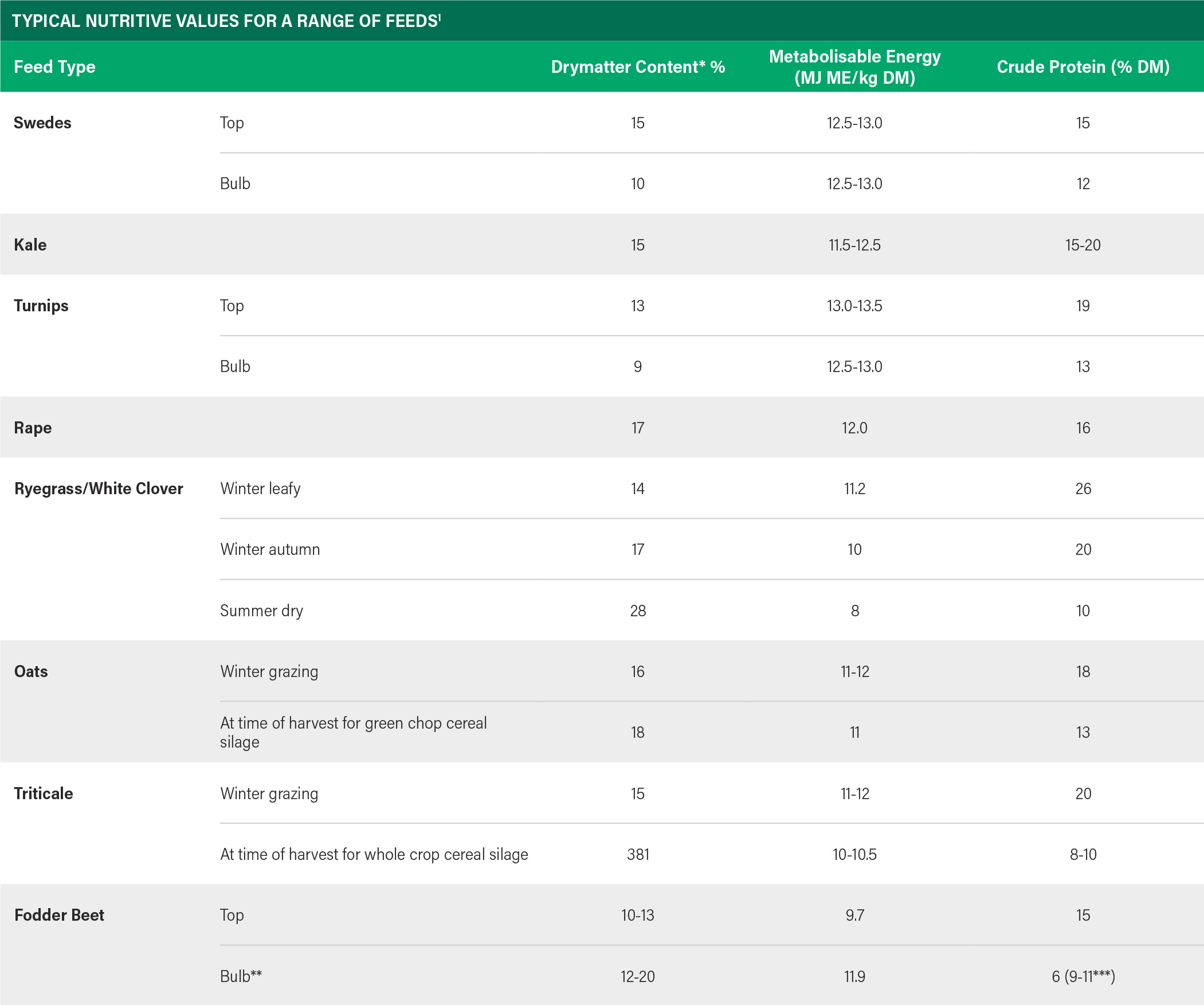Click Summer dry energy value '8'

[854, 611]
